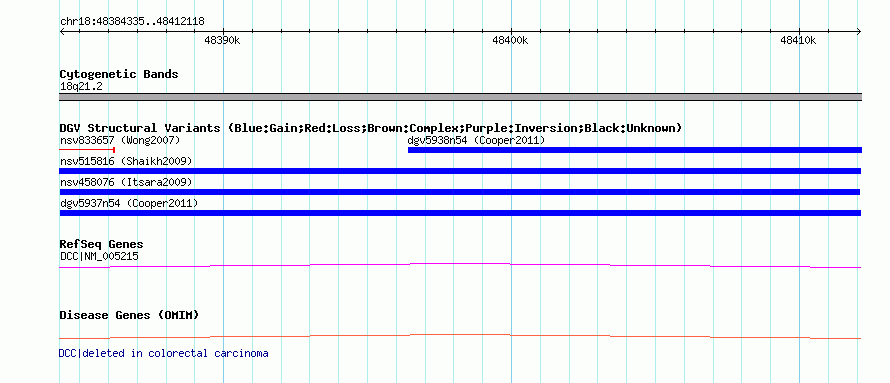Click the Cytogenetic Bands track title

tap(119, 74)
